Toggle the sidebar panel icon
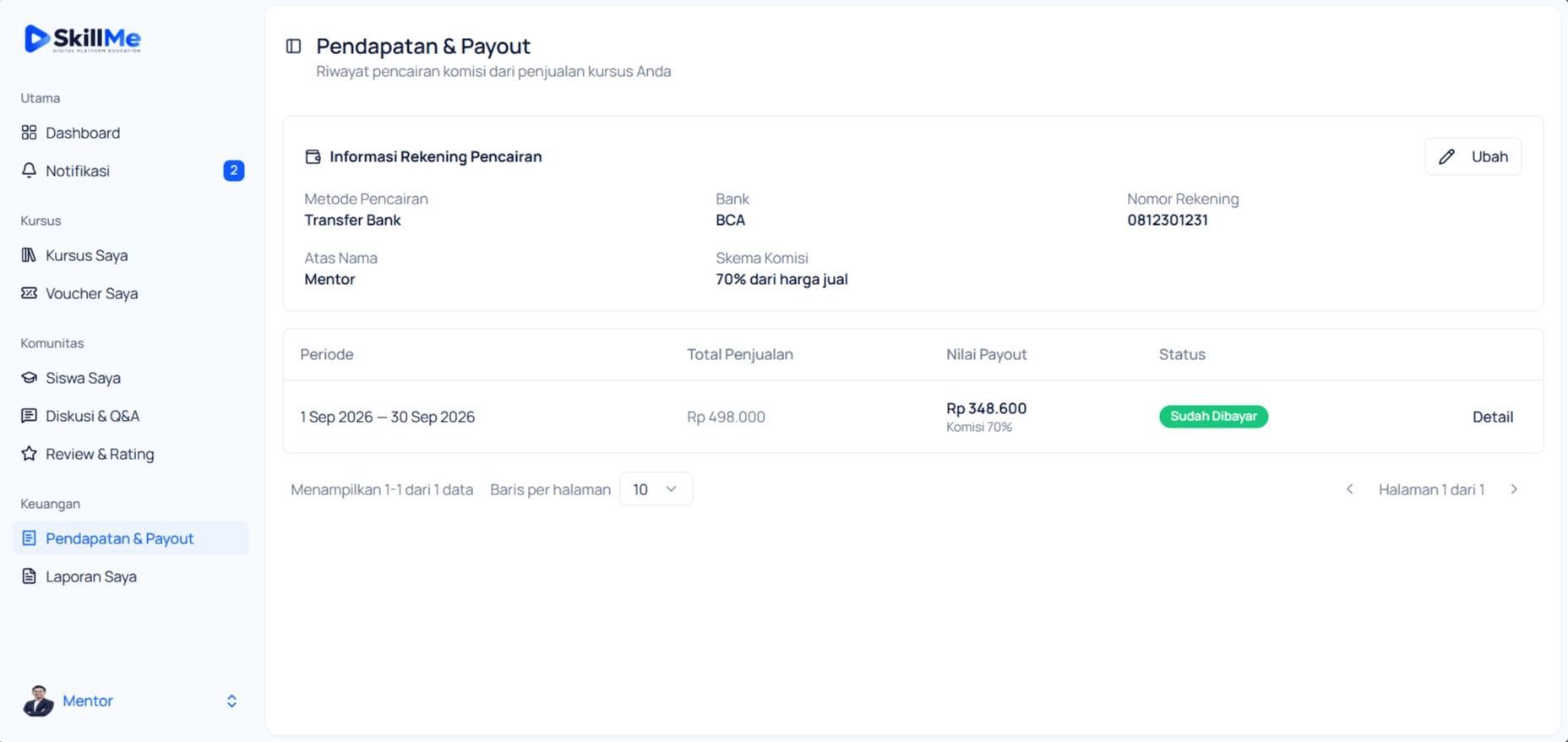Image resolution: width=1568 pixels, height=742 pixels. click(x=293, y=46)
